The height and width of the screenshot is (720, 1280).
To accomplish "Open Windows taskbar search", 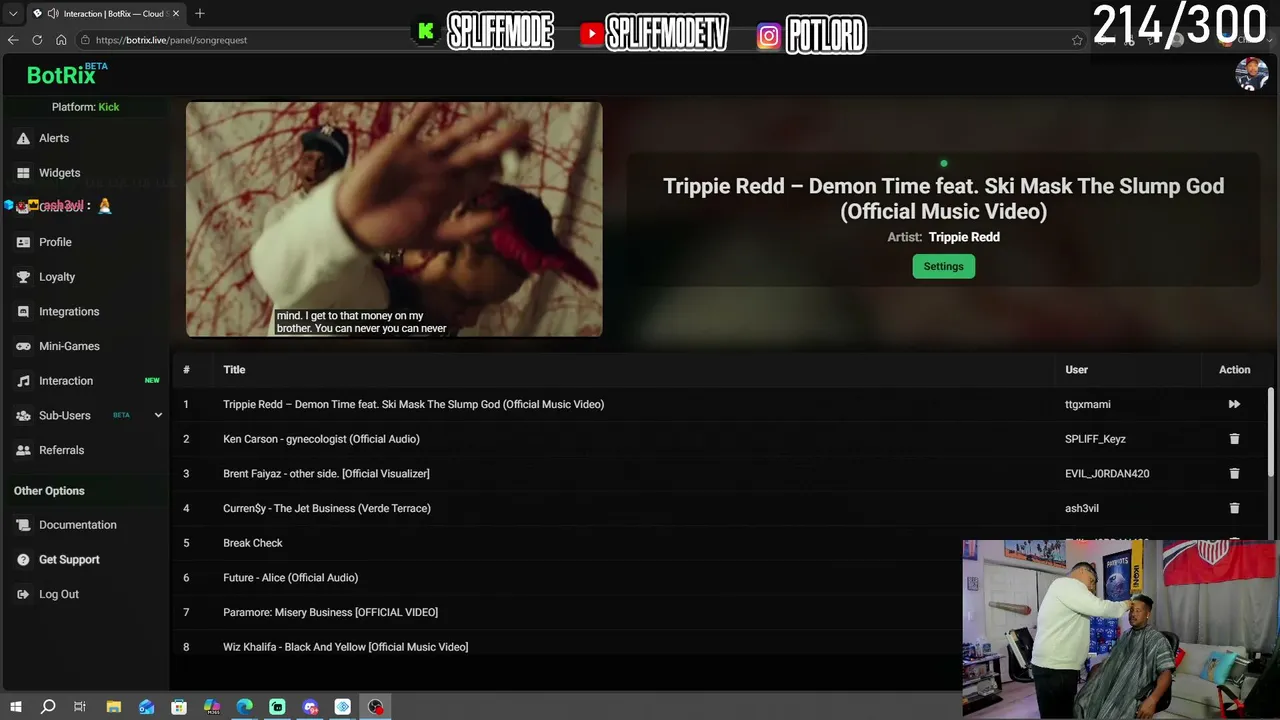I will point(47,707).
